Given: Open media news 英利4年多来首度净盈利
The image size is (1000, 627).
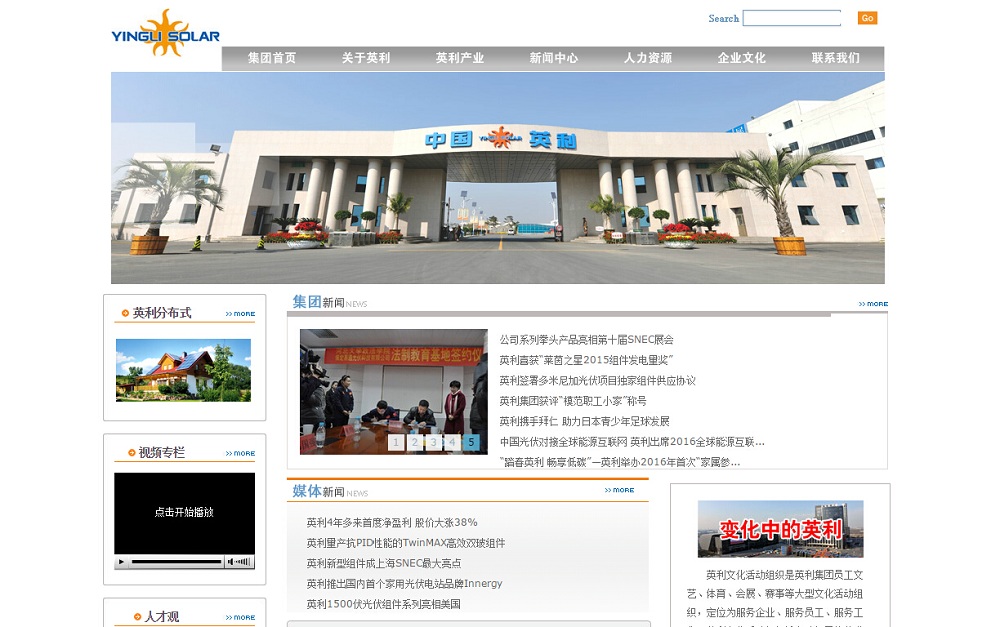Looking at the screenshot, I should click(392, 522).
